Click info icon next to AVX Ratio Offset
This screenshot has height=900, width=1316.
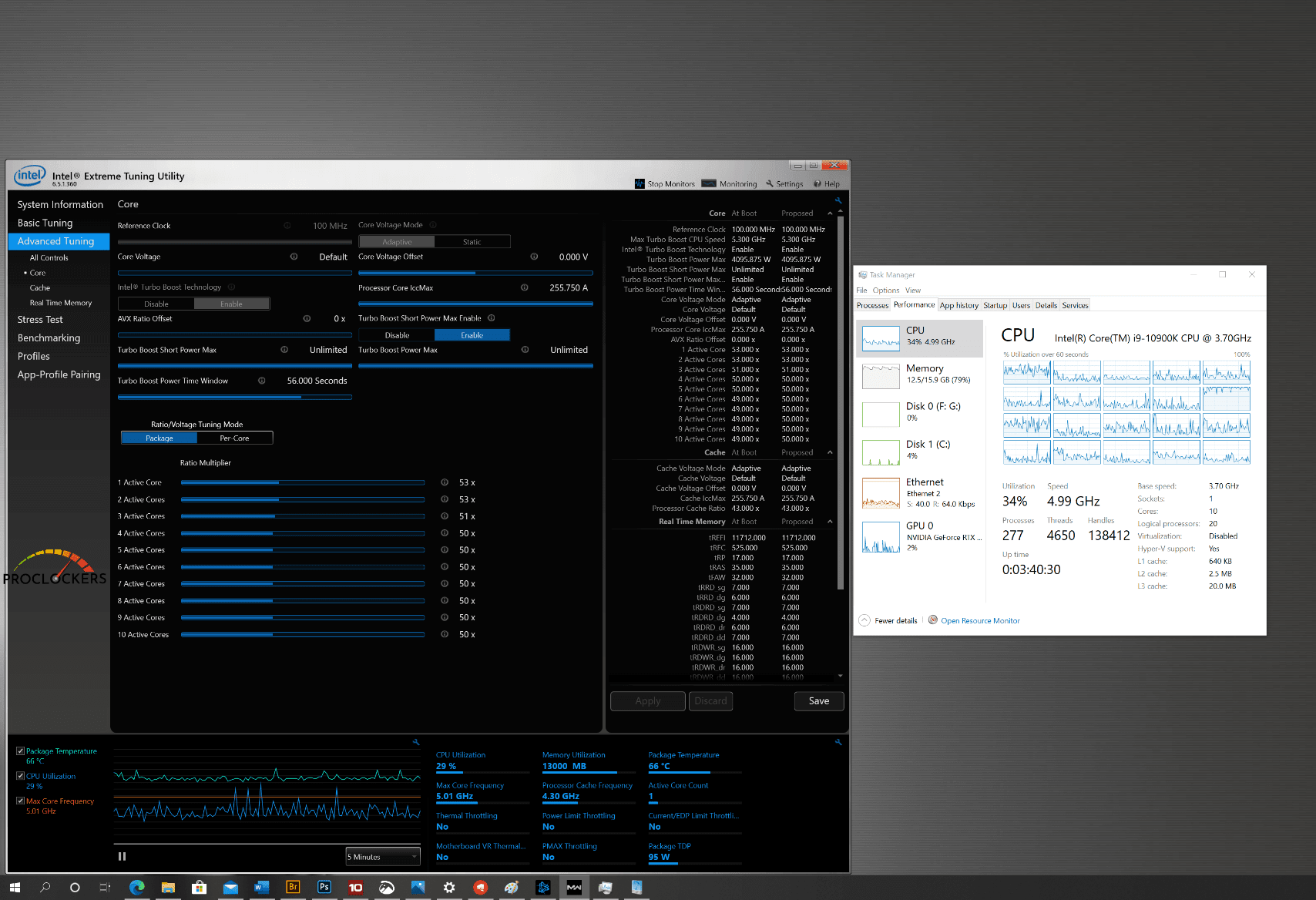[x=307, y=318]
